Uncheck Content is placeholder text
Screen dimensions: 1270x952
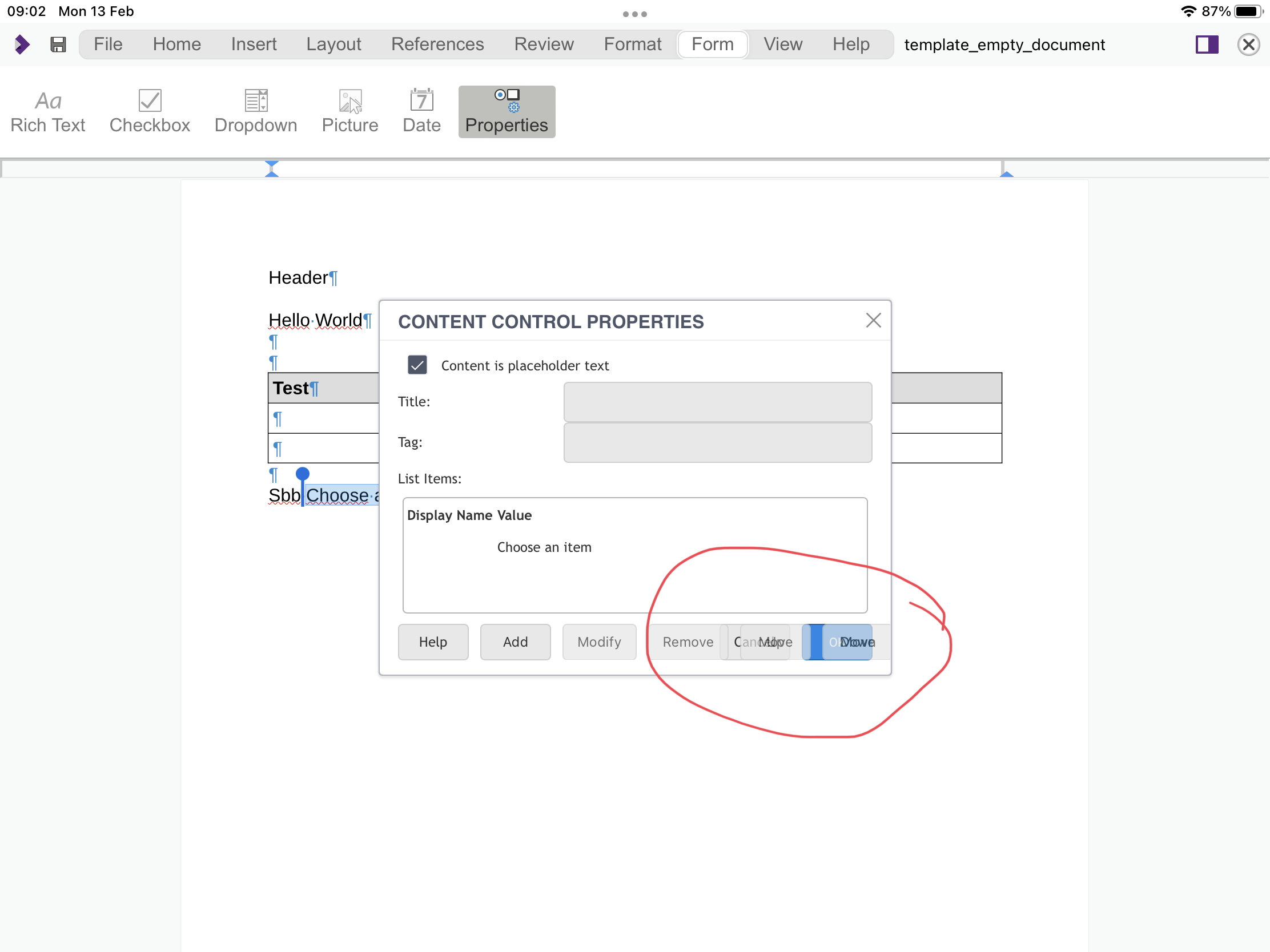tap(417, 365)
